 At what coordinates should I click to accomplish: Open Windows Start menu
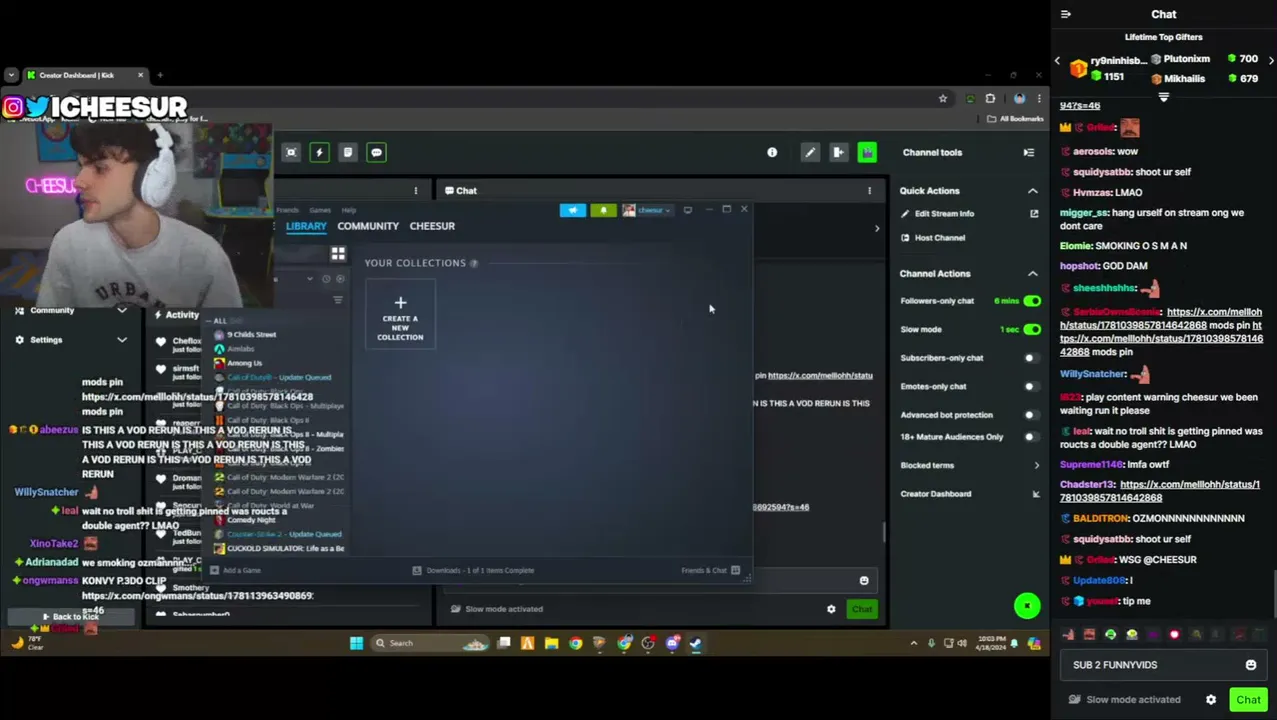[356, 643]
